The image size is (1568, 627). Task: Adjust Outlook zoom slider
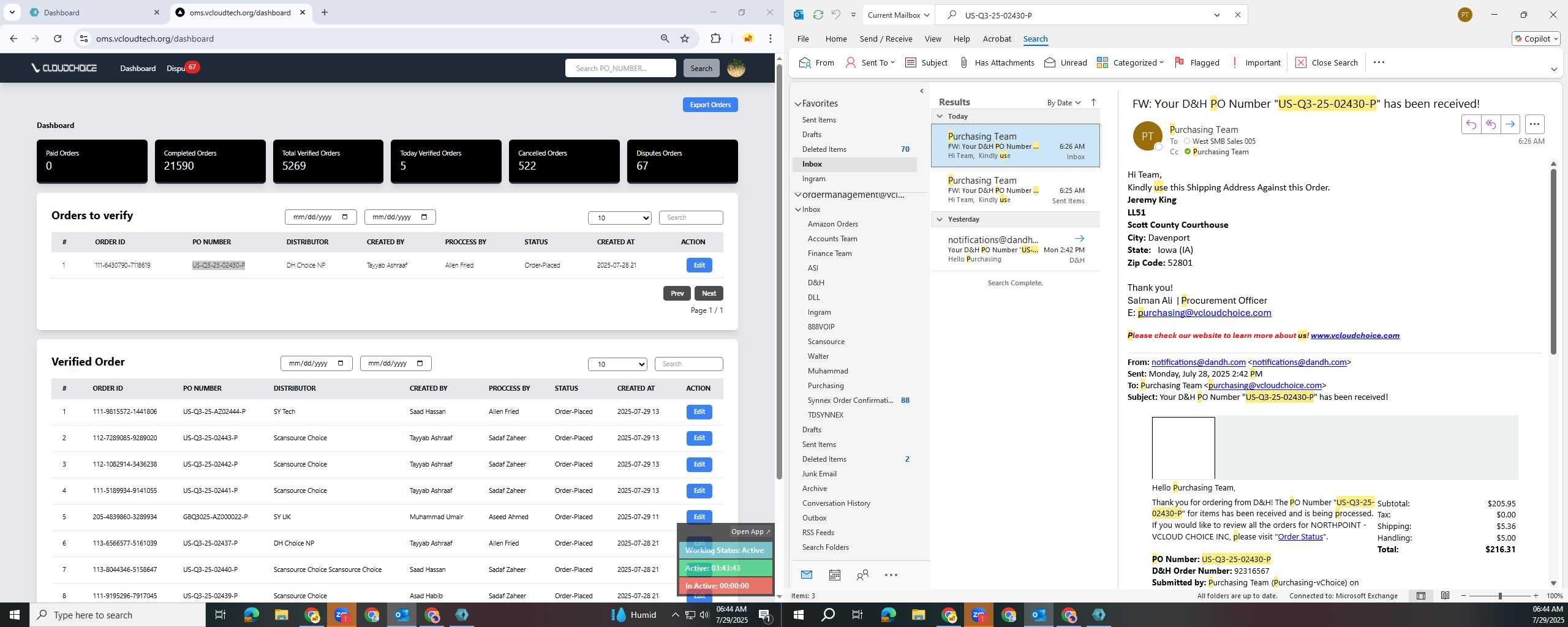(x=1500, y=596)
